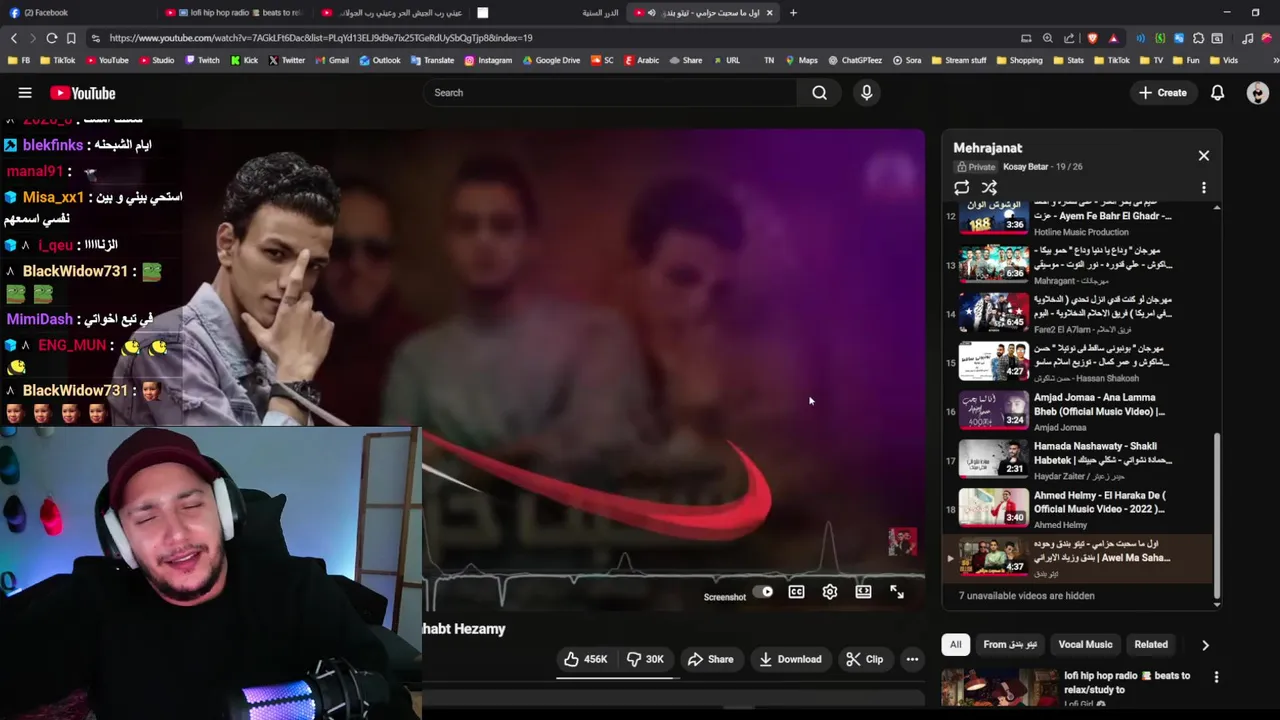Click Brave Shields lion icon
This screenshot has width=1280, height=720.
point(1092,38)
